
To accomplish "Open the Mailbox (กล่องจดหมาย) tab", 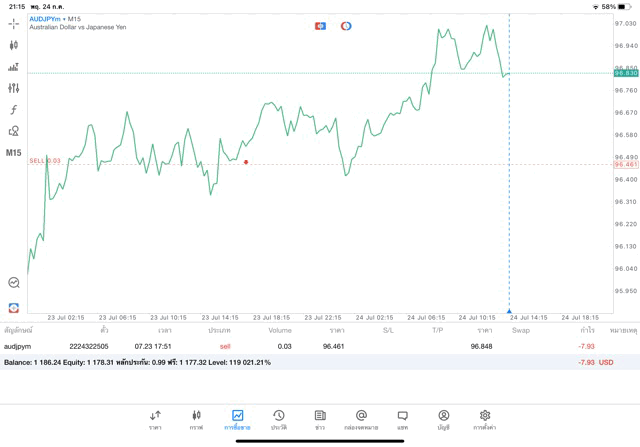I will point(361,419).
